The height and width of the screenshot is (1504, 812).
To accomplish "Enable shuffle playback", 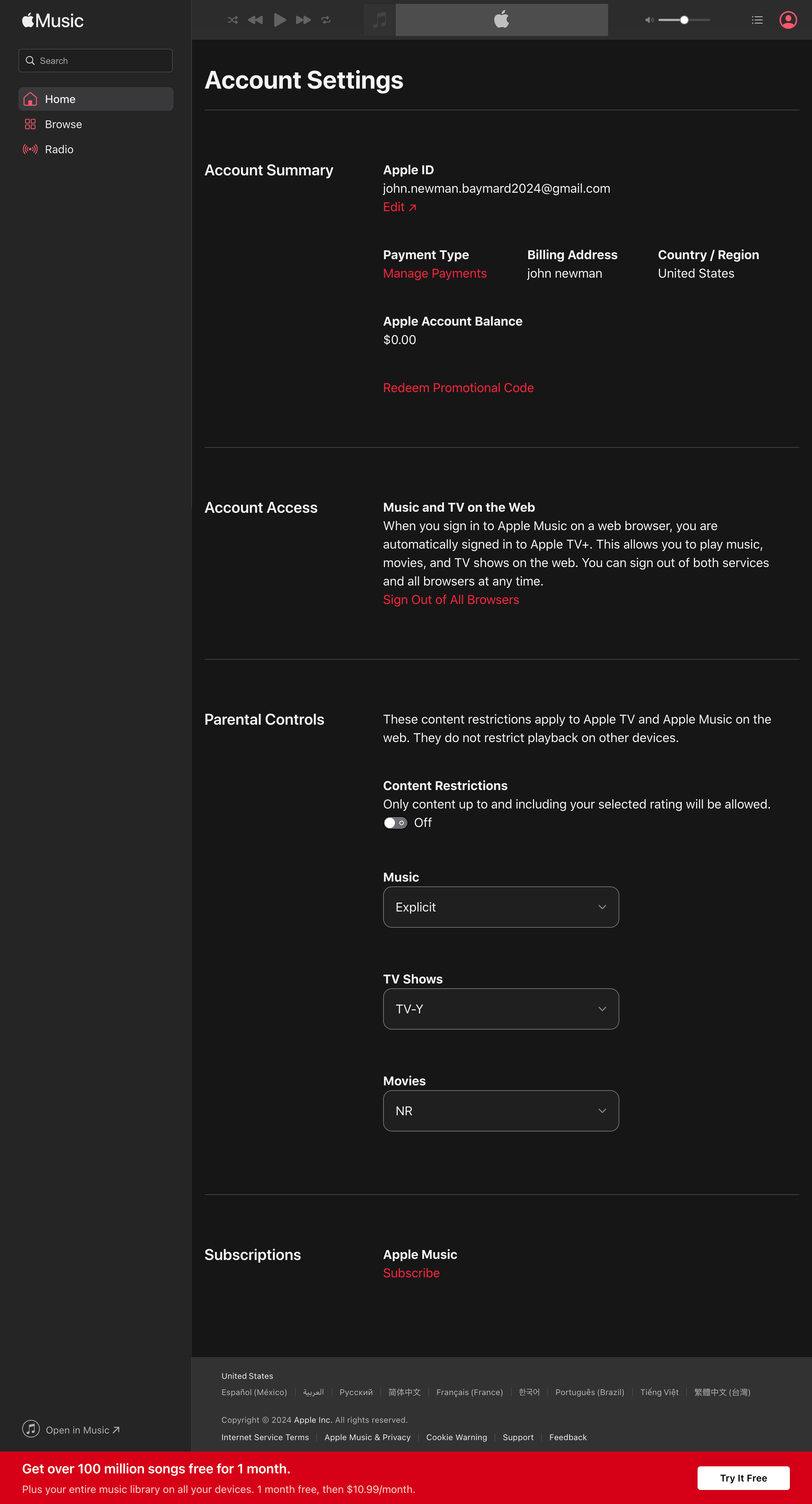I will click(x=232, y=19).
